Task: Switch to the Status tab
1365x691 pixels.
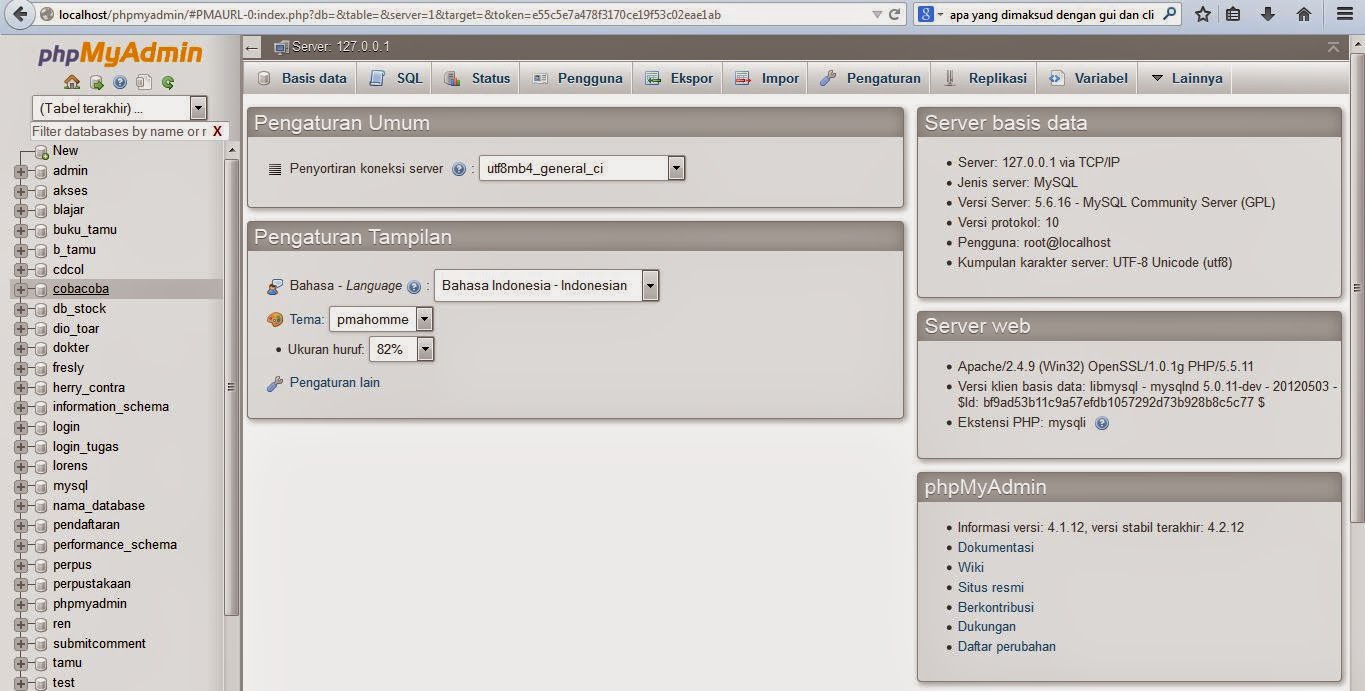Action: point(477,78)
